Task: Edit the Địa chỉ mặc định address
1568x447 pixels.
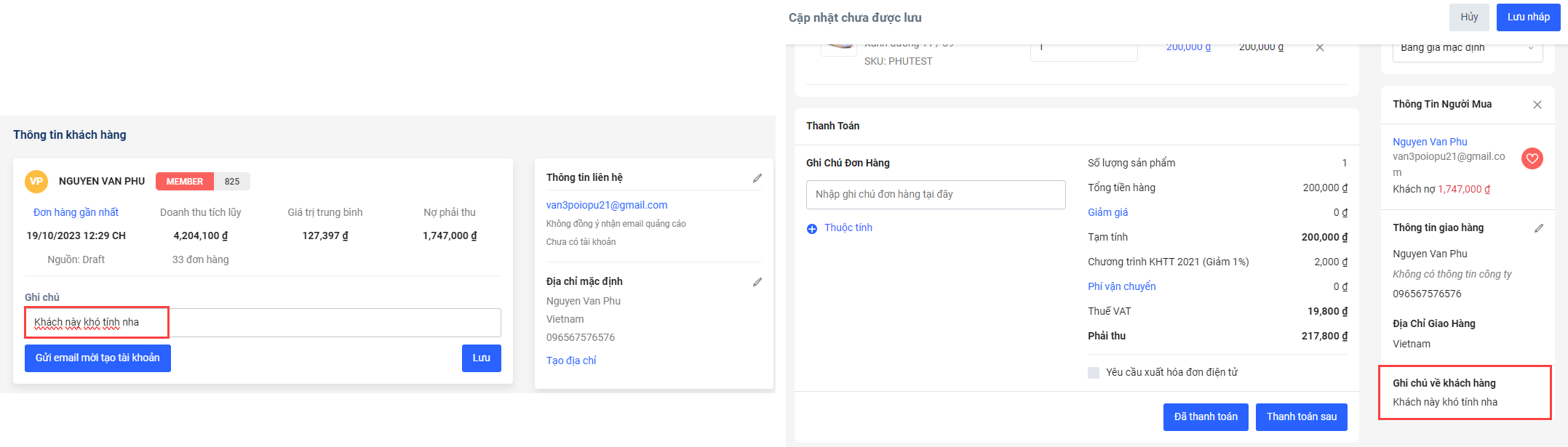Action: pyautogui.click(x=757, y=282)
